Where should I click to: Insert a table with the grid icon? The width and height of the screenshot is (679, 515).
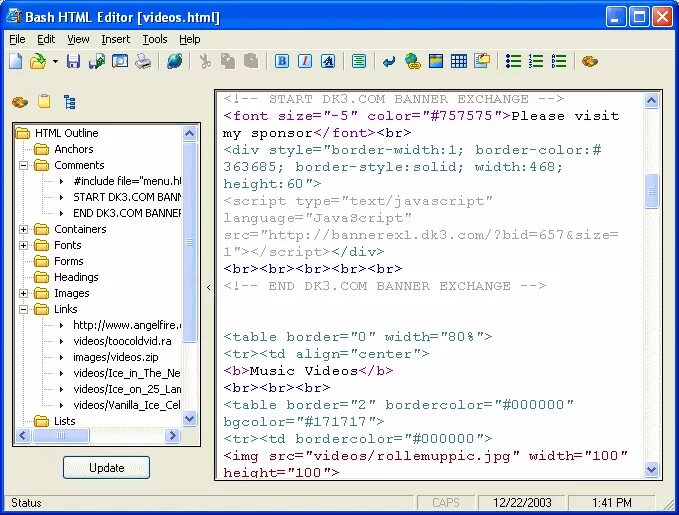coord(459,62)
